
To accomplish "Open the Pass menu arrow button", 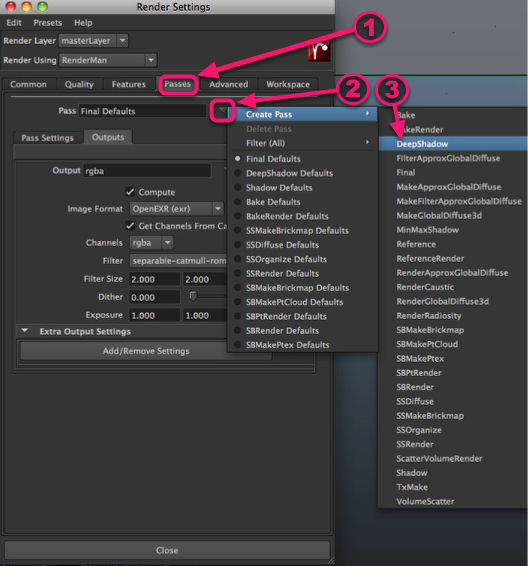I will pos(222,110).
